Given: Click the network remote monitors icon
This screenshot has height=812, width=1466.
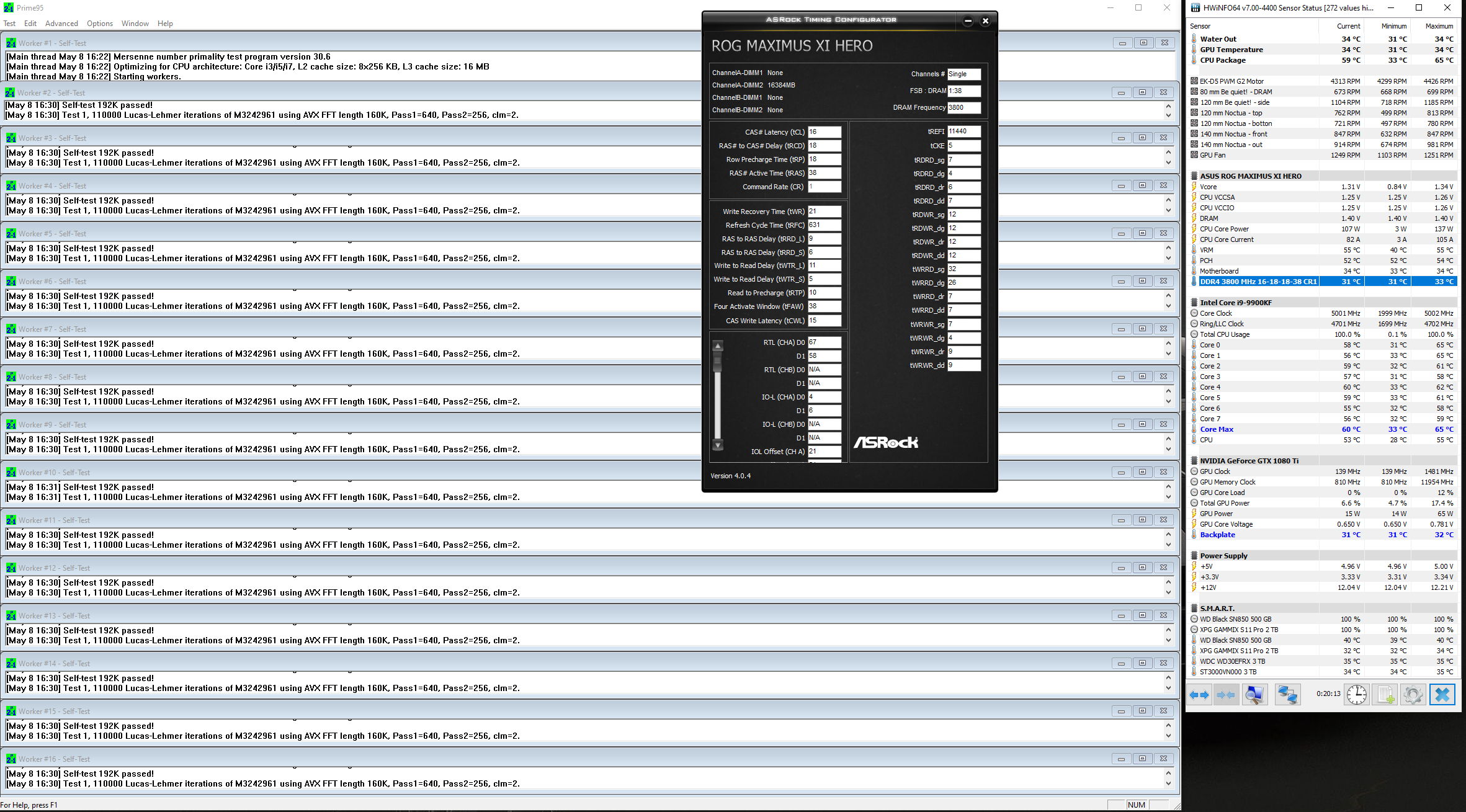Looking at the screenshot, I should (1287, 694).
